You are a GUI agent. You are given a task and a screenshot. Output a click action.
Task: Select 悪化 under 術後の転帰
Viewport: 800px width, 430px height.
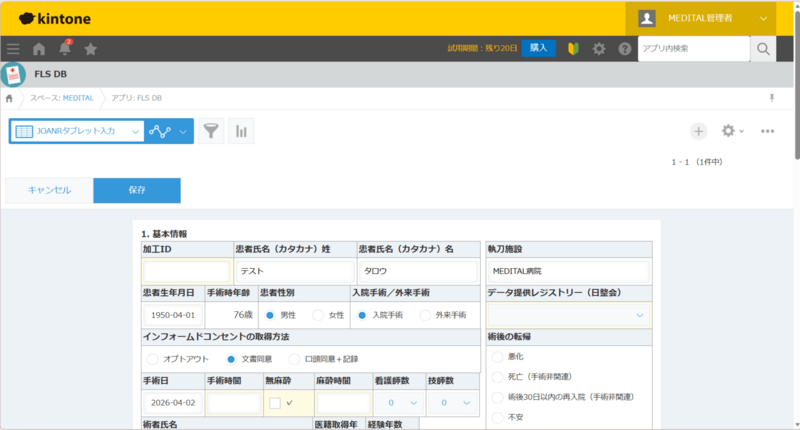(497, 357)
